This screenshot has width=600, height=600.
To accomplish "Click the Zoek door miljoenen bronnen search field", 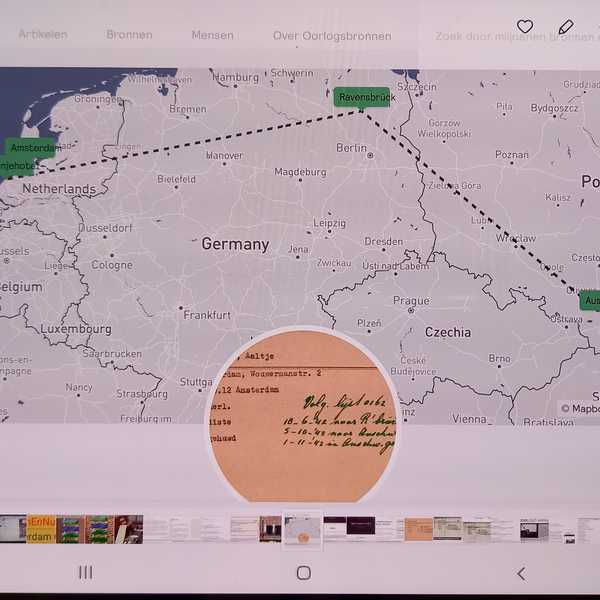I will [517, 36].
